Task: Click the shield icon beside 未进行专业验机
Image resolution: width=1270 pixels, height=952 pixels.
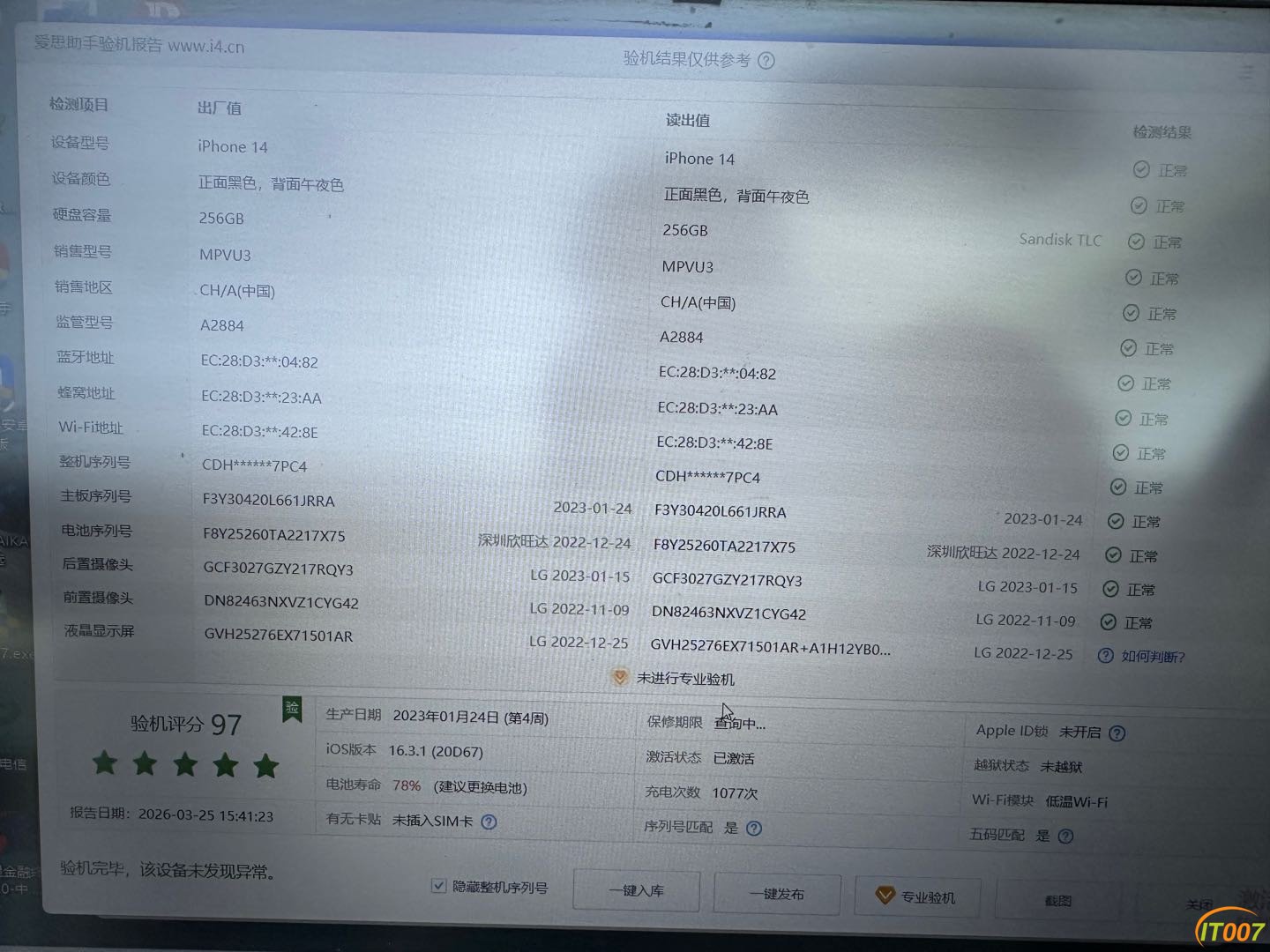Action: tap(620, 677)
